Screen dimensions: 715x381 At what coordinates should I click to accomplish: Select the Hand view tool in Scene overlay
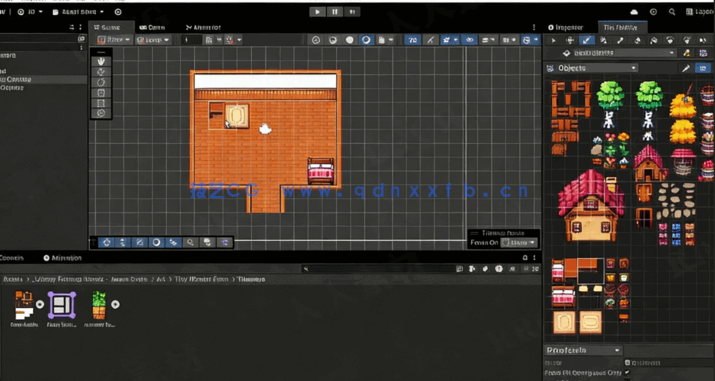tap(101, 61)
